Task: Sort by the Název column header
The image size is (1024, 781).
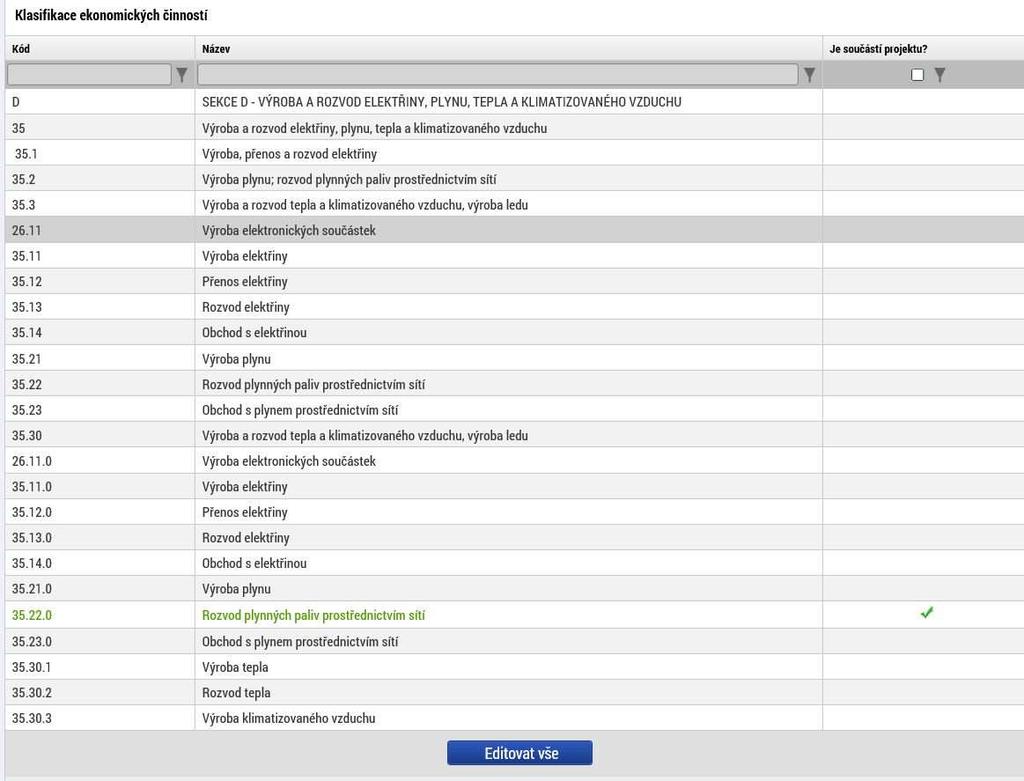Action: [x=216, y=49]
